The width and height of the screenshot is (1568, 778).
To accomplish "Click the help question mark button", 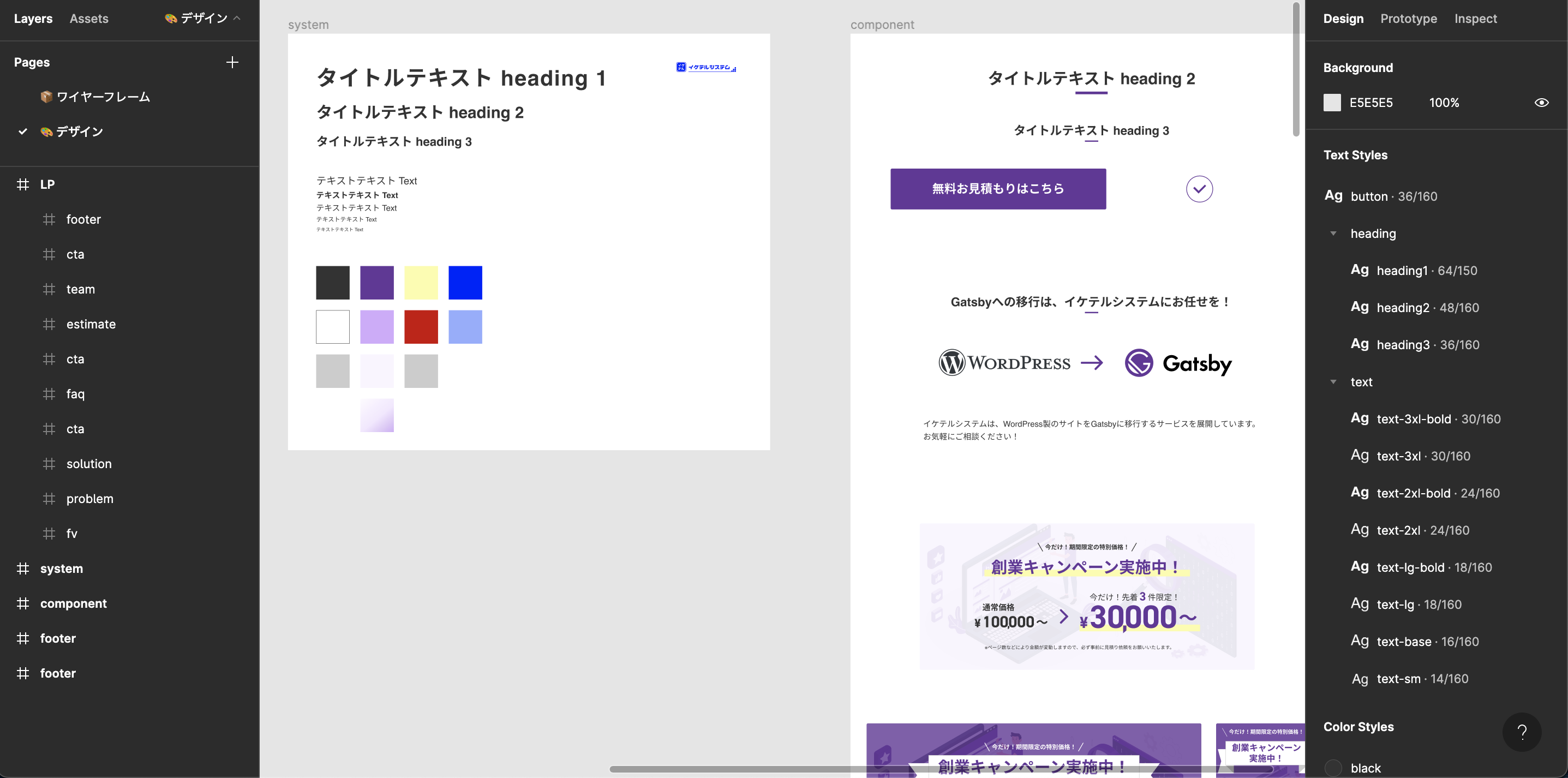I will [1522, 732].
